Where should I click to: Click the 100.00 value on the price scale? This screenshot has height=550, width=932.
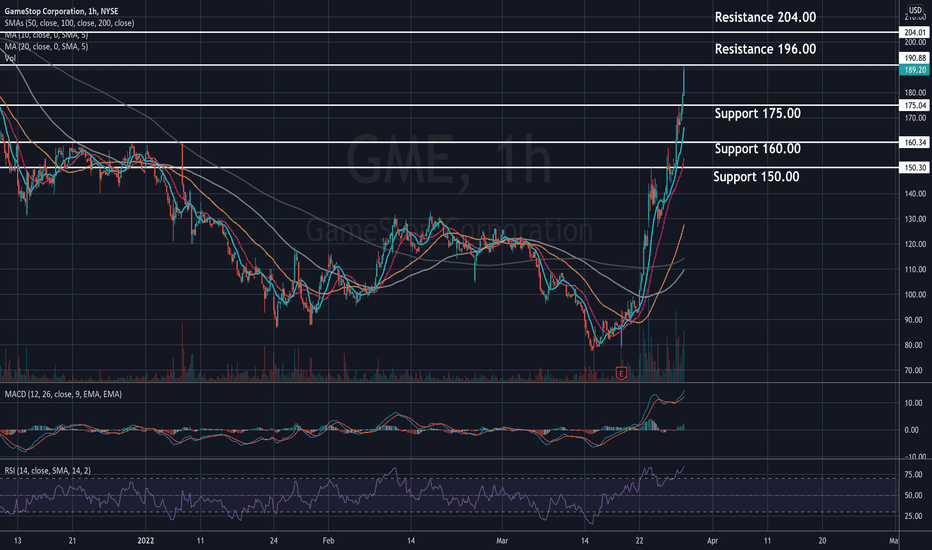click(x=915, y=295)
